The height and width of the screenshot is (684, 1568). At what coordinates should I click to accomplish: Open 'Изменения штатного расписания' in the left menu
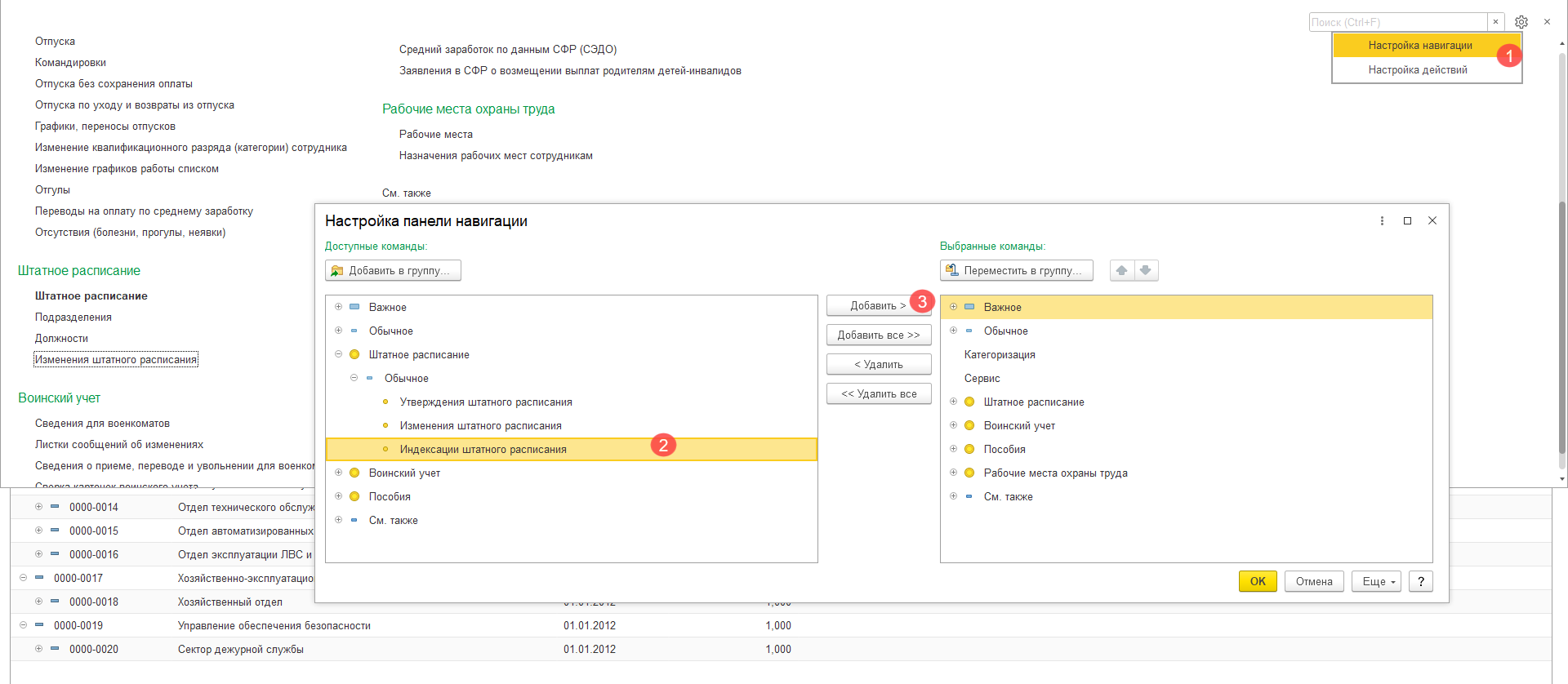click(116, 360)
